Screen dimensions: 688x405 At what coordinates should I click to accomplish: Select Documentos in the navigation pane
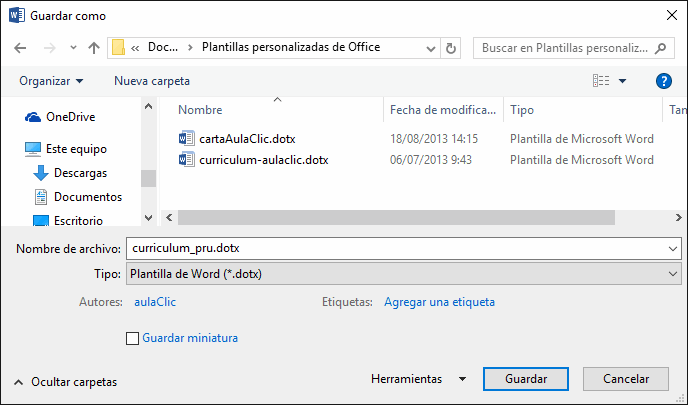(88, 197)
